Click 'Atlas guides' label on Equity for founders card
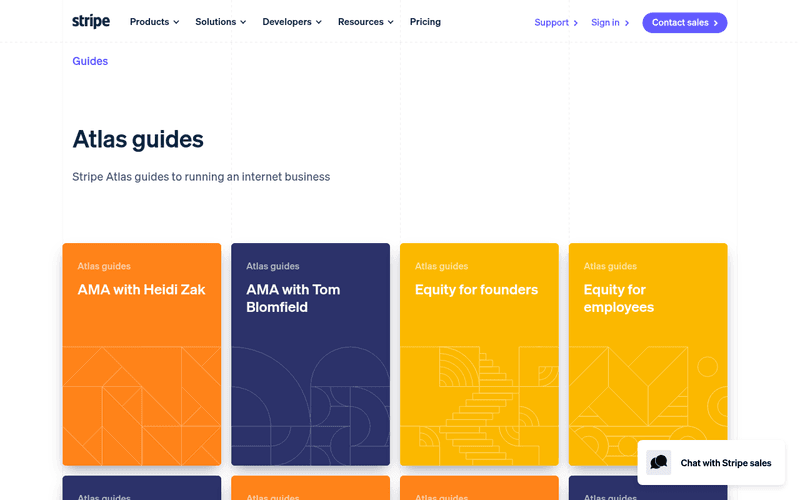 (x=441, y=266)
